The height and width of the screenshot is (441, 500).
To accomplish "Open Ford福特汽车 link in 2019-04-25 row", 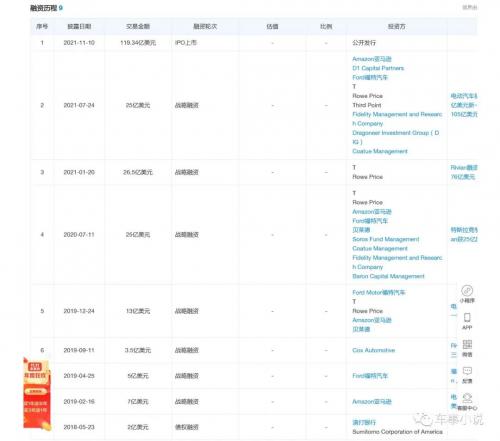I will pyautogui.click(x=370, y=376).
